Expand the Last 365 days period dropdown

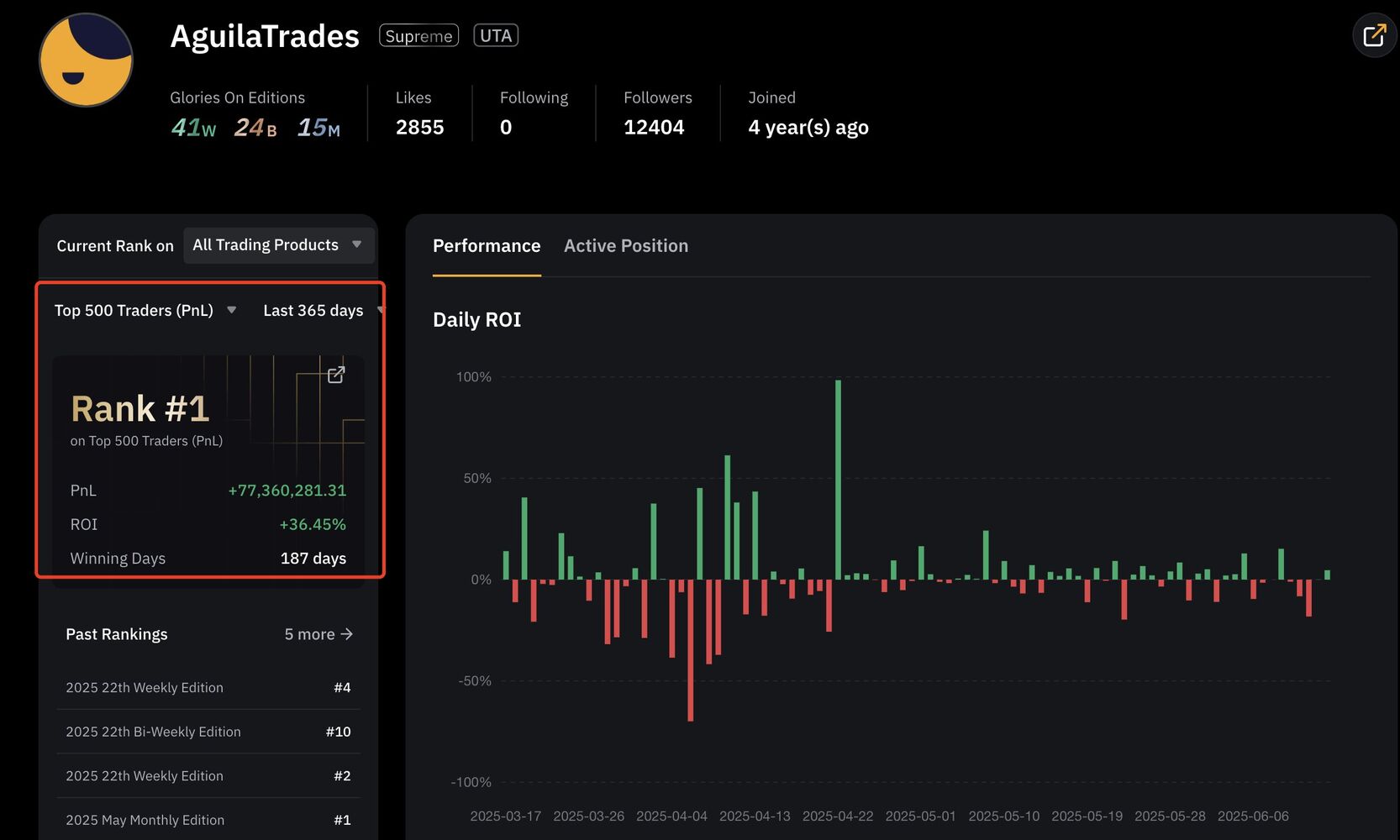click(321, 311)
